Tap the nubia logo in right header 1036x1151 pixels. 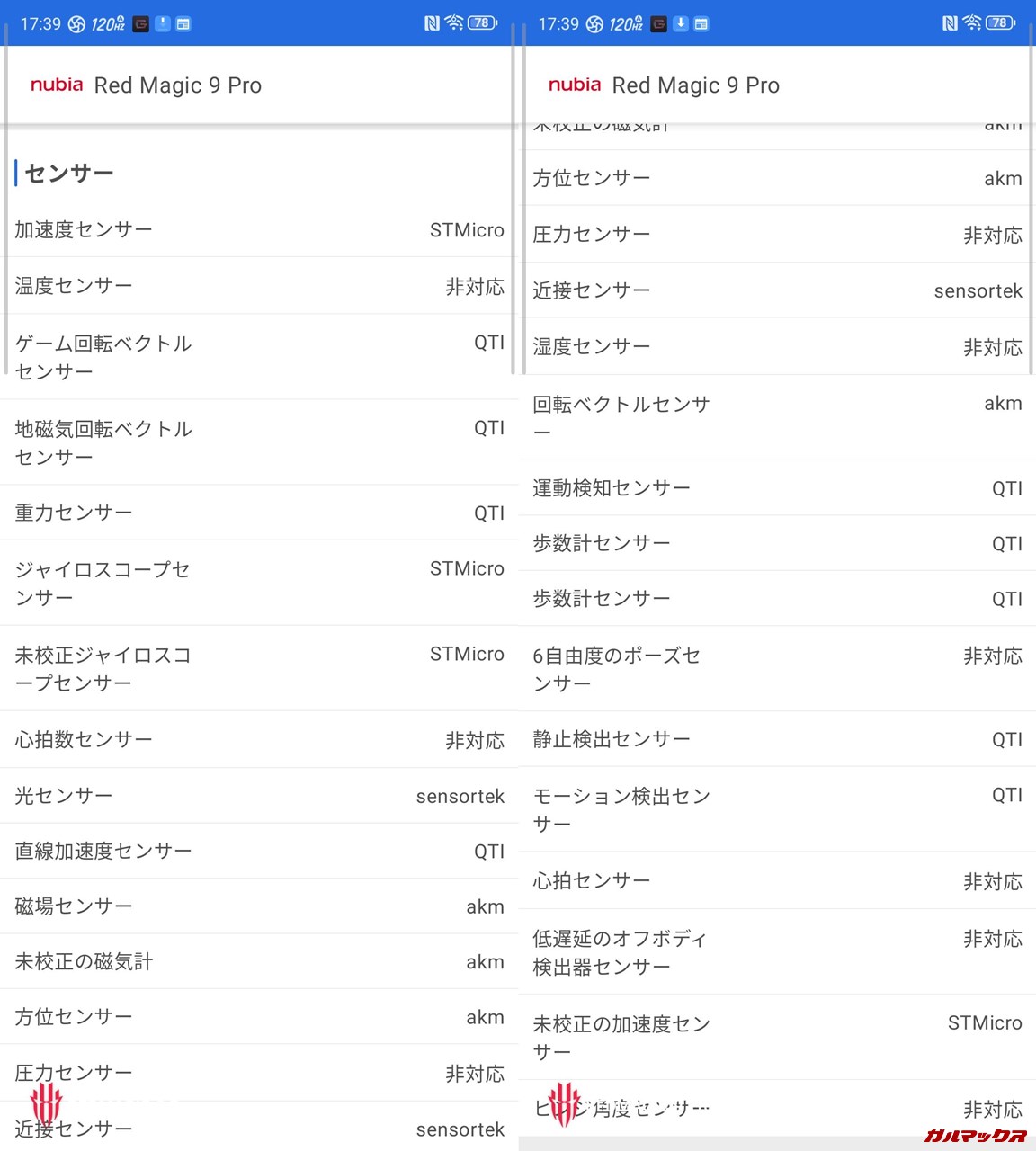point(575,85)
